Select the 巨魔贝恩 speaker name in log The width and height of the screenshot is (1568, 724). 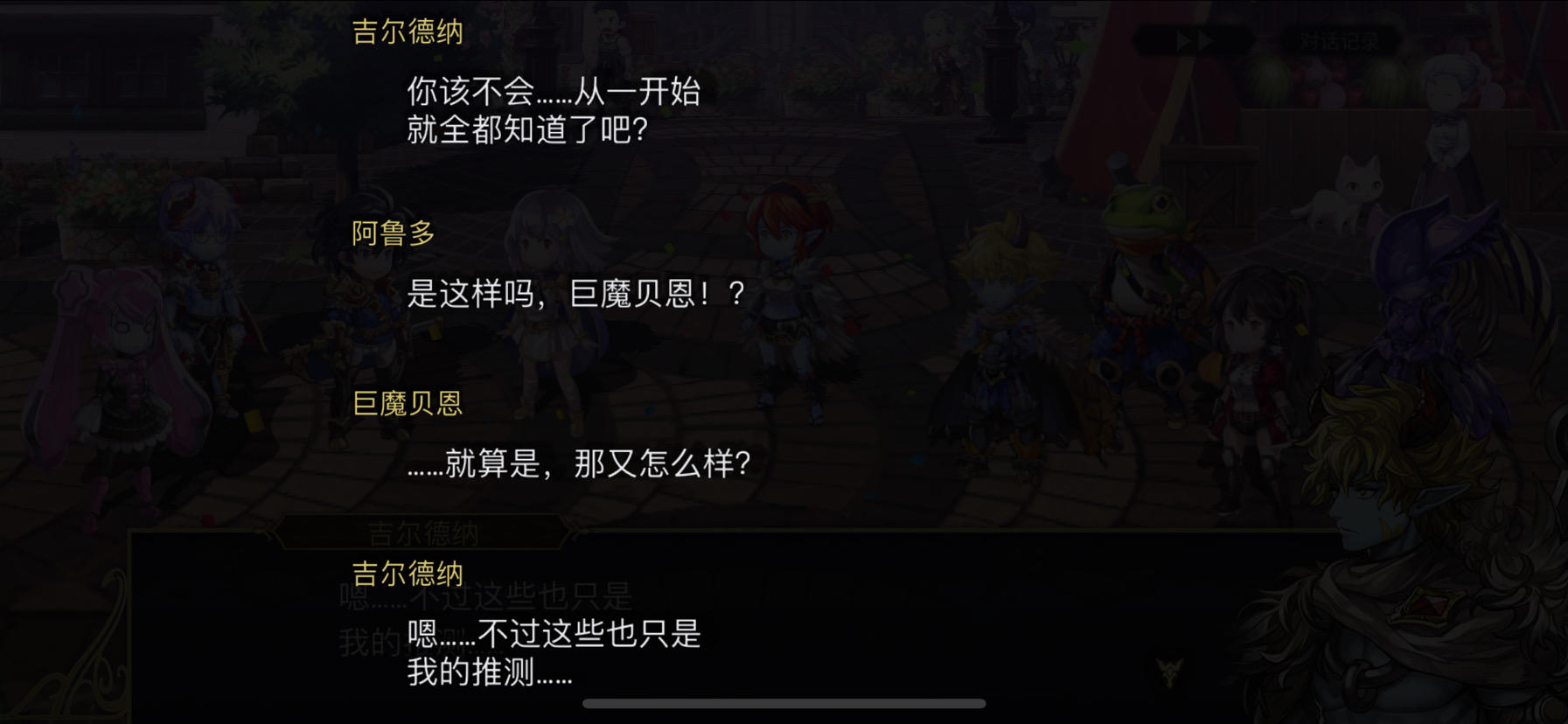pyautogui.click(x=408, y=403)
